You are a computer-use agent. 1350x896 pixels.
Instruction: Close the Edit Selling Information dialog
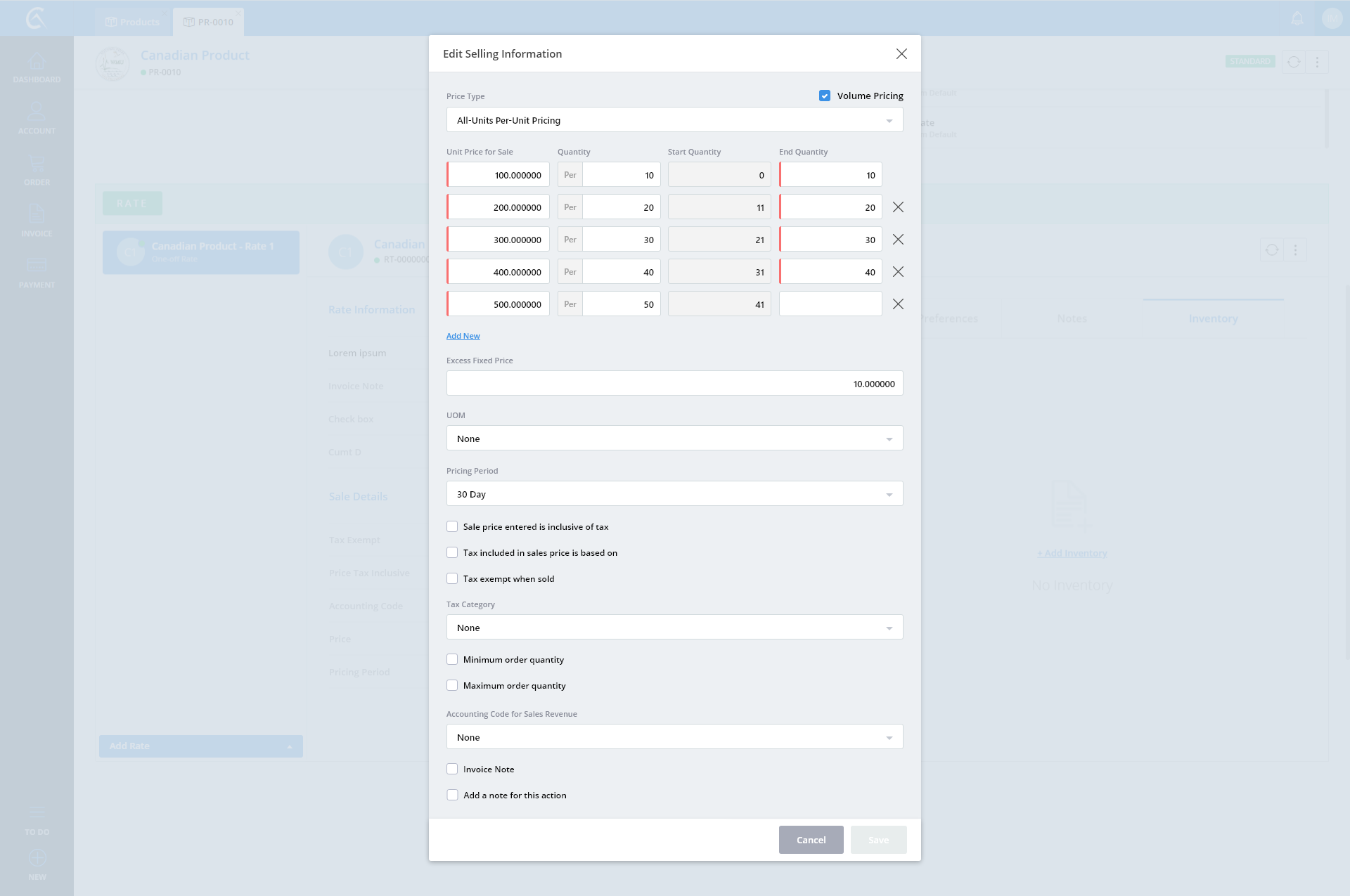click(x=901, y=54)
